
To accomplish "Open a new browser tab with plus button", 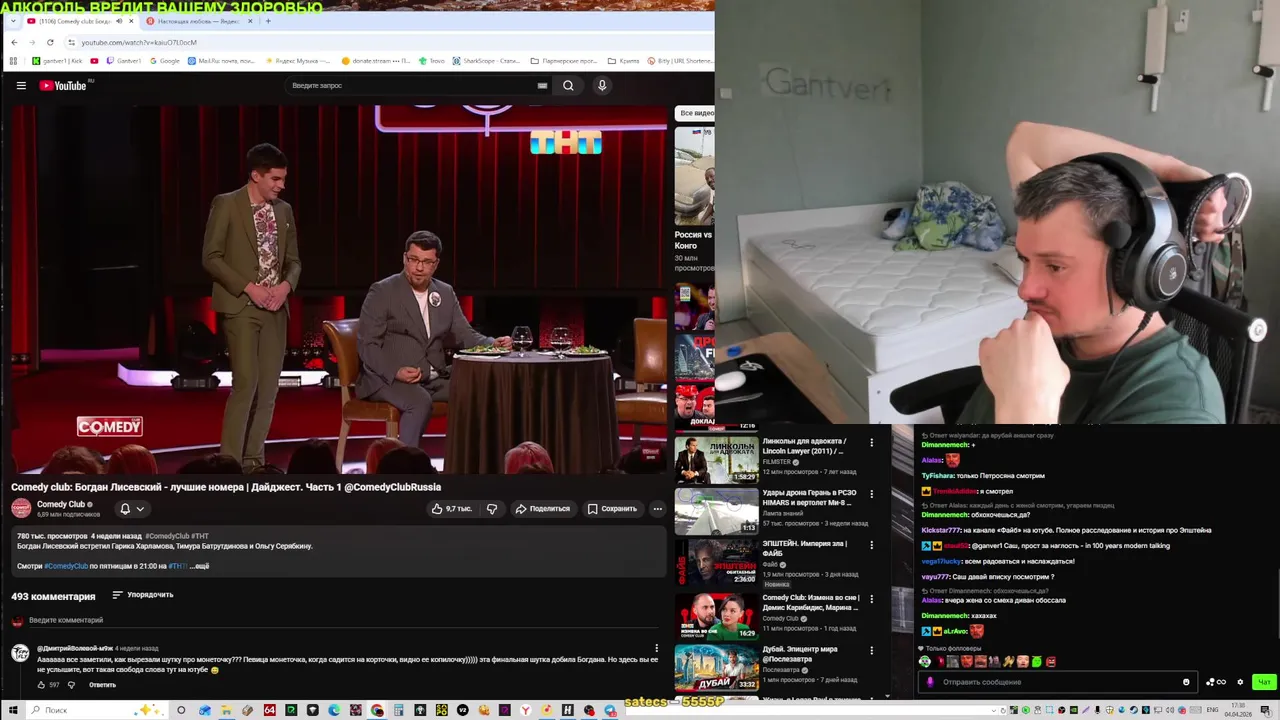I will 268,21.
